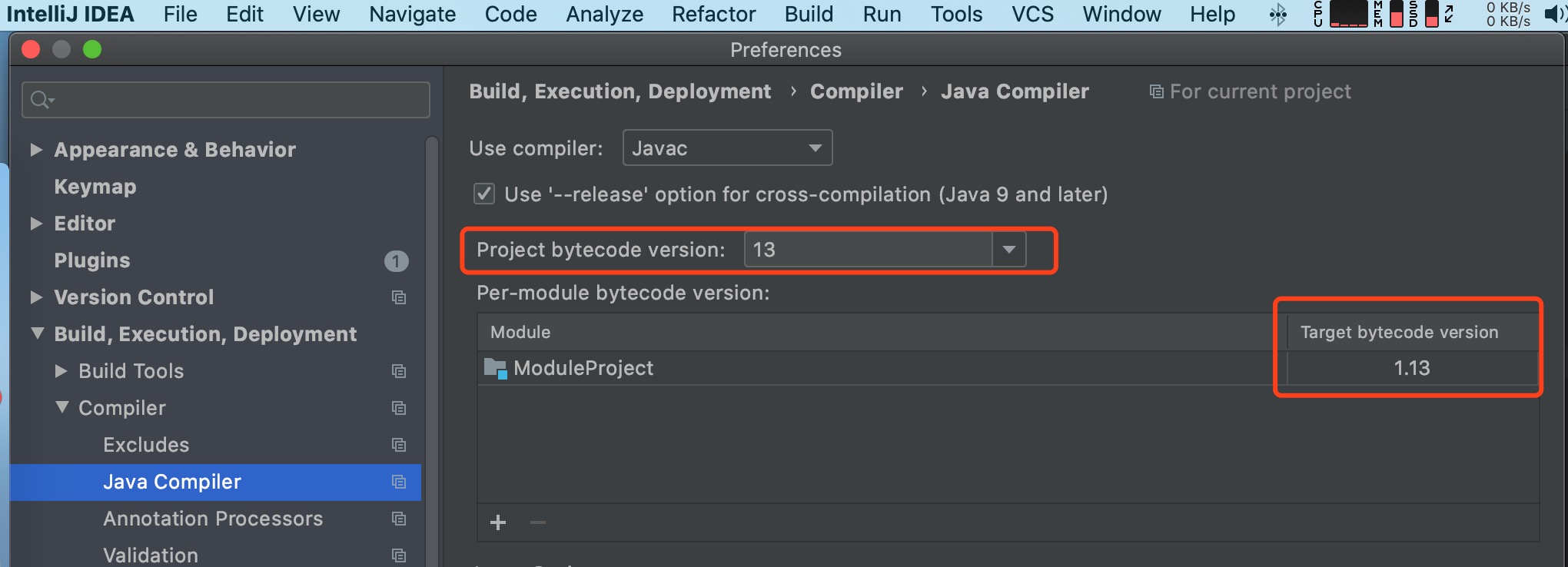This screenshot has height=567, width=1568.
Task: Click the Plugins update count badge
Action: (x=396, y=261)
